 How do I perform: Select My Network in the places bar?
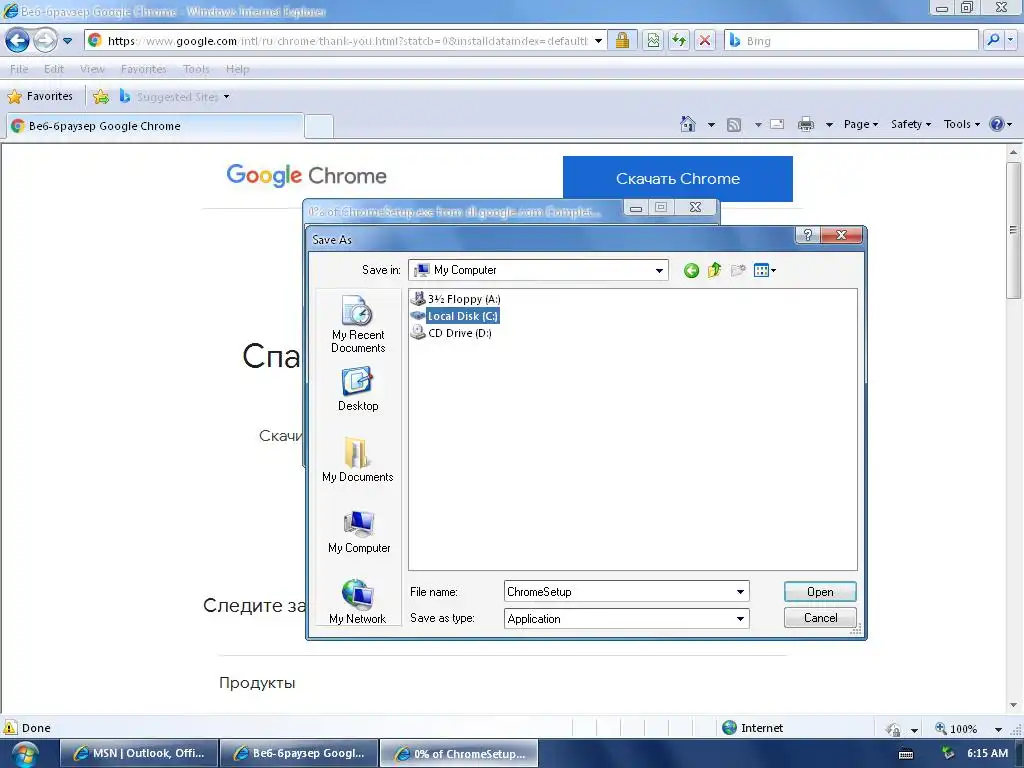[x=357, y=601]
